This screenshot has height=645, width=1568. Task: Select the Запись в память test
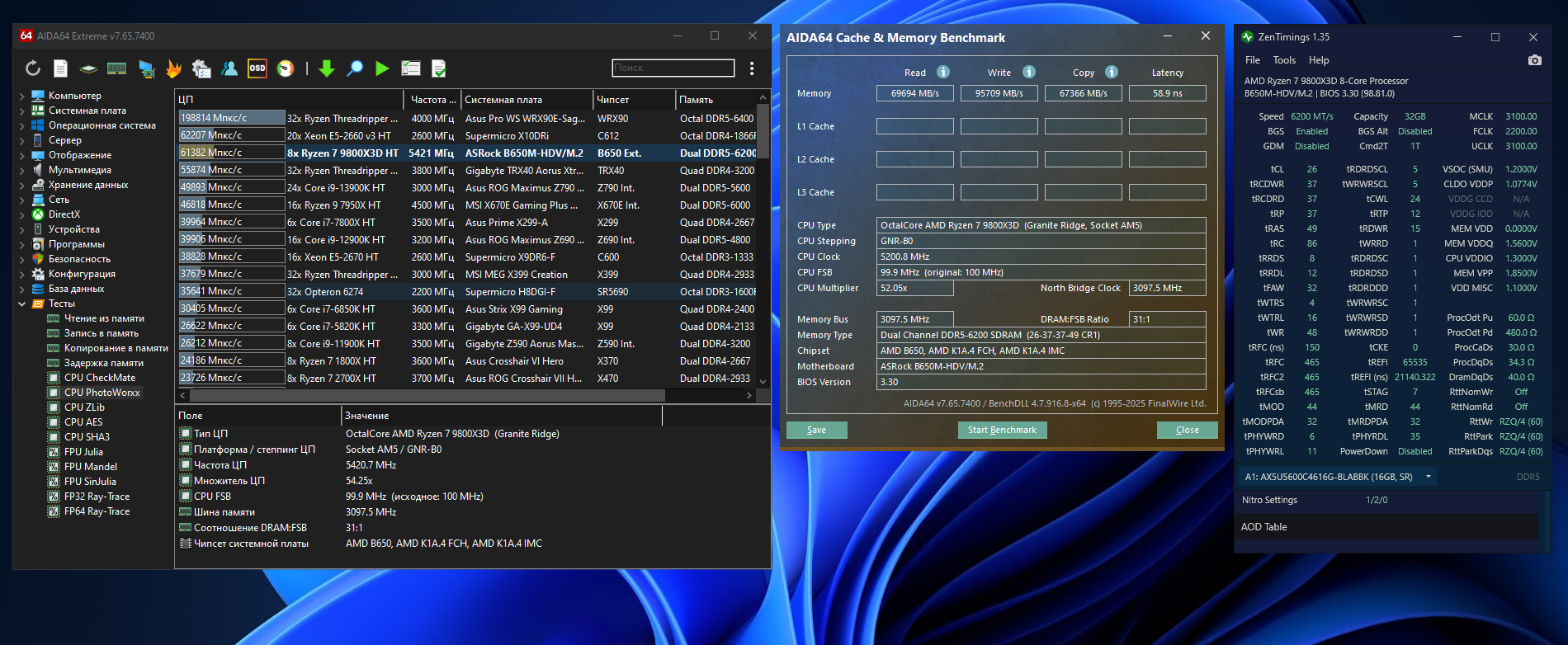[x=102, y=333]
